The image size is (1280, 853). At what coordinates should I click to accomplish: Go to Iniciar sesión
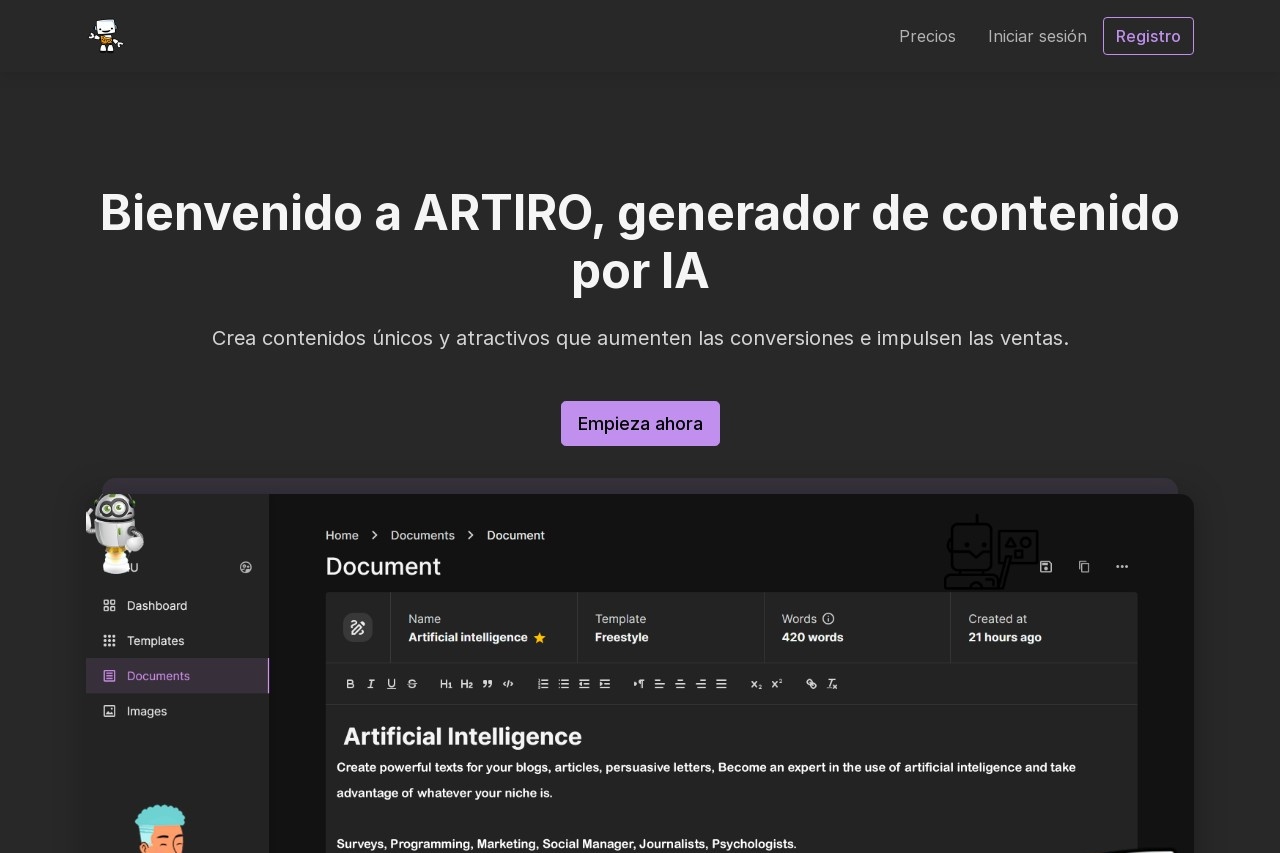[x=1037, y=36]
